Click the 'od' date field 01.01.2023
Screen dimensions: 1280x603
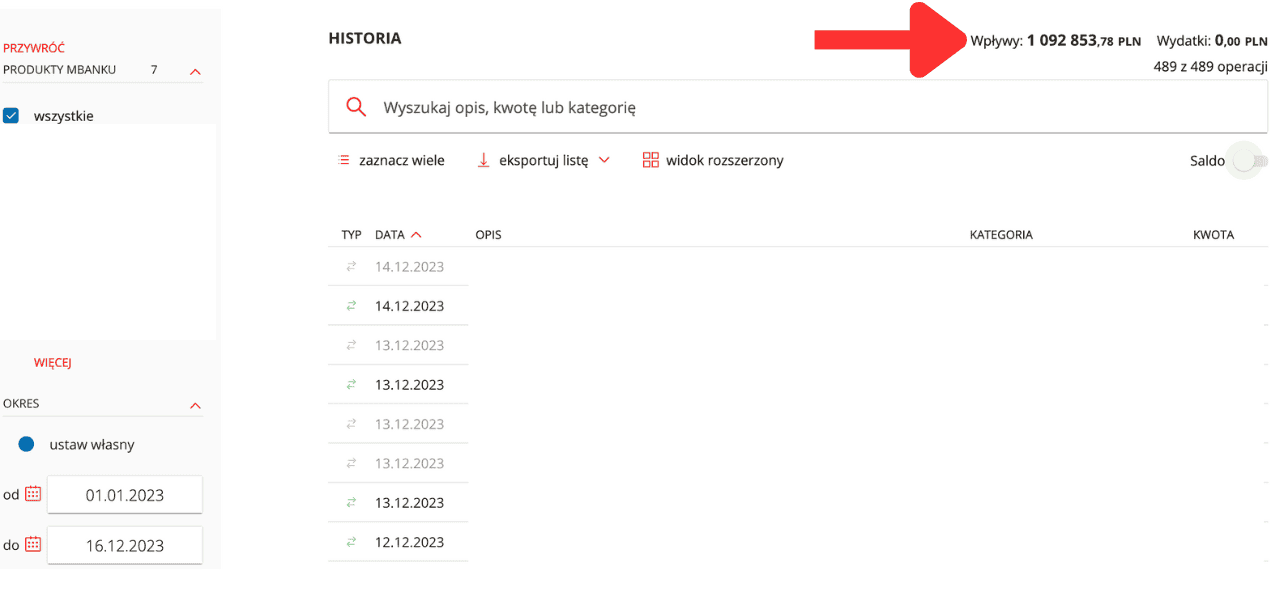(x=125, y=495)
